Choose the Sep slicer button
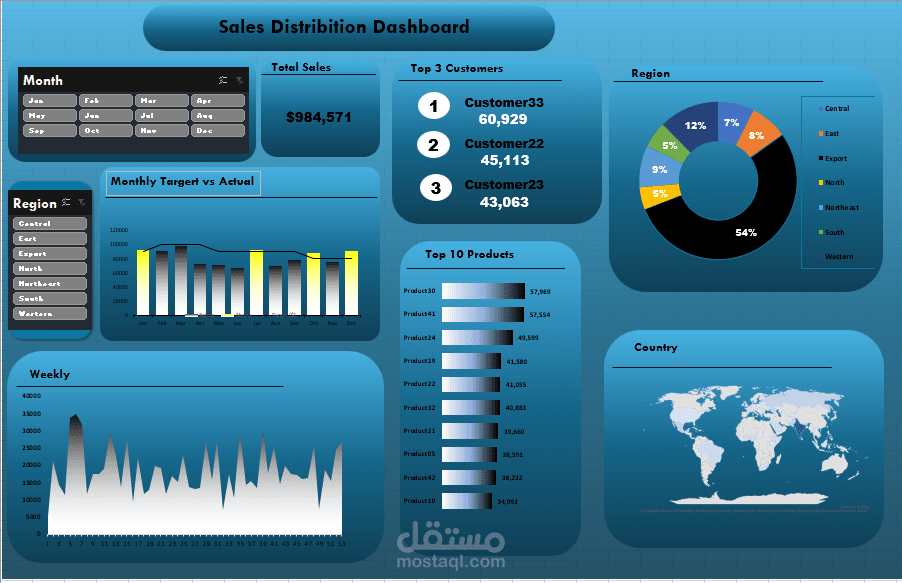Screen dimensions: 902x583 coord(50,131)
